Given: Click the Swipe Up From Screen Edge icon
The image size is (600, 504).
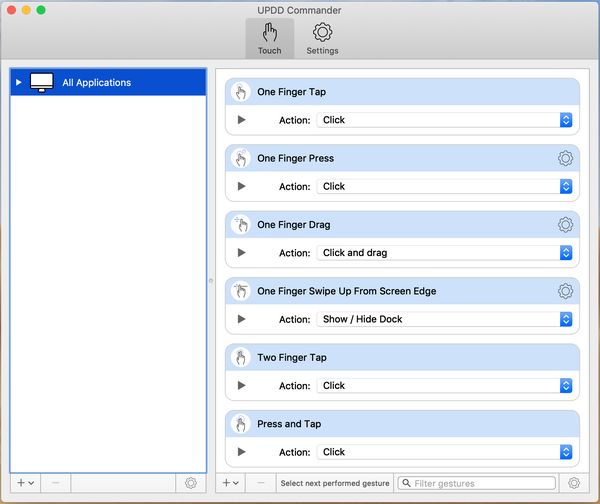Looking at the screenshot, I should coord(241,291).
